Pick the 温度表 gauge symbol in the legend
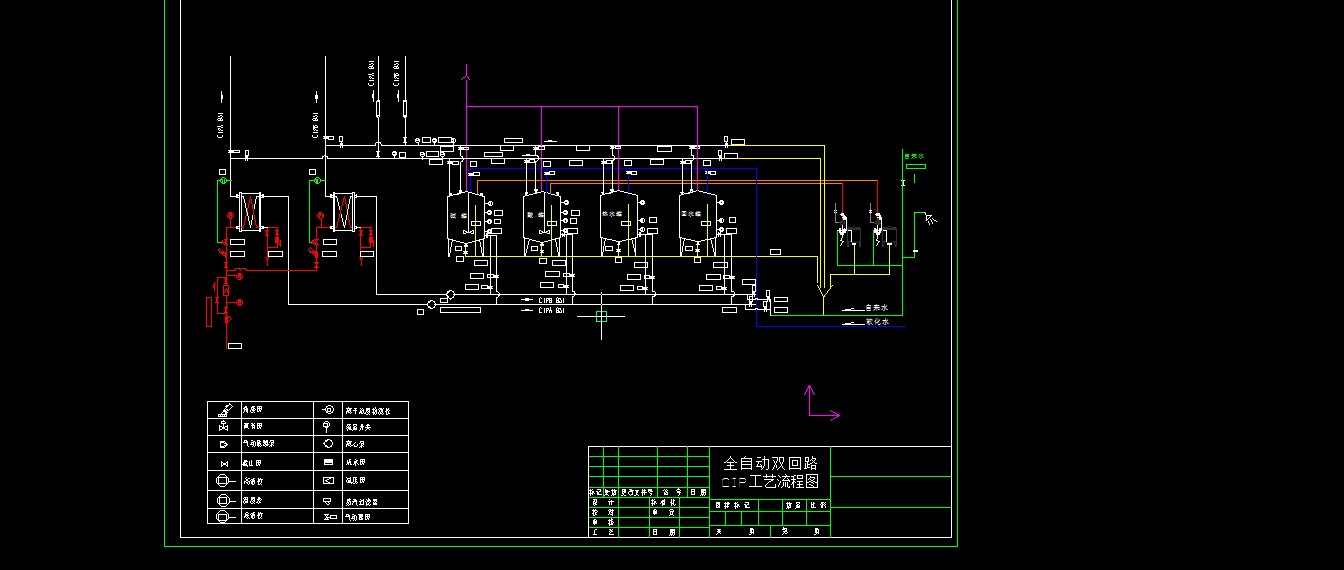 click(226, 500)
